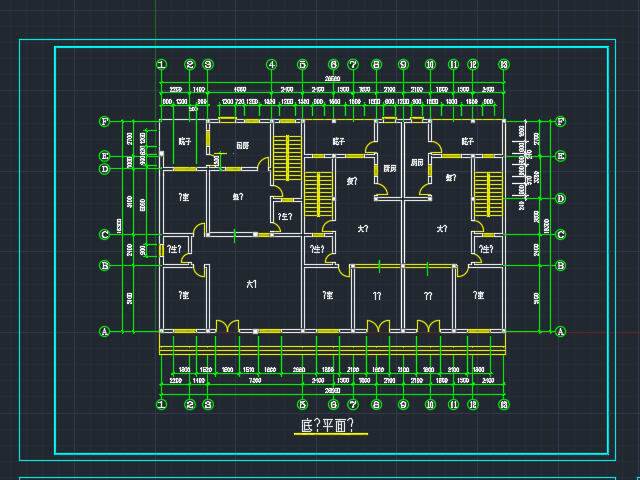Click the leftmost double door on bottom wall
640x480 pixels.
point(227,326)
